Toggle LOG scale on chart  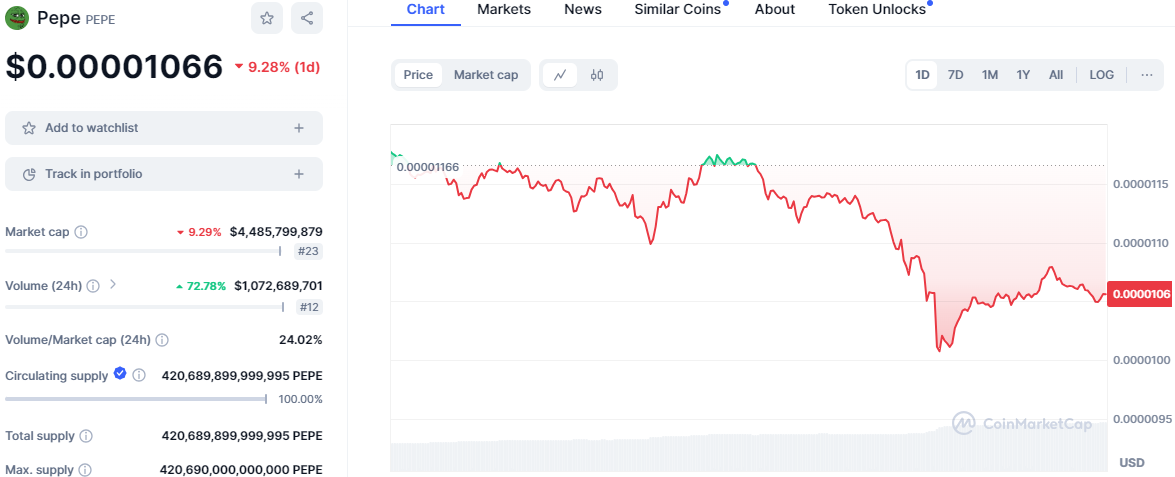[1102, 75]
